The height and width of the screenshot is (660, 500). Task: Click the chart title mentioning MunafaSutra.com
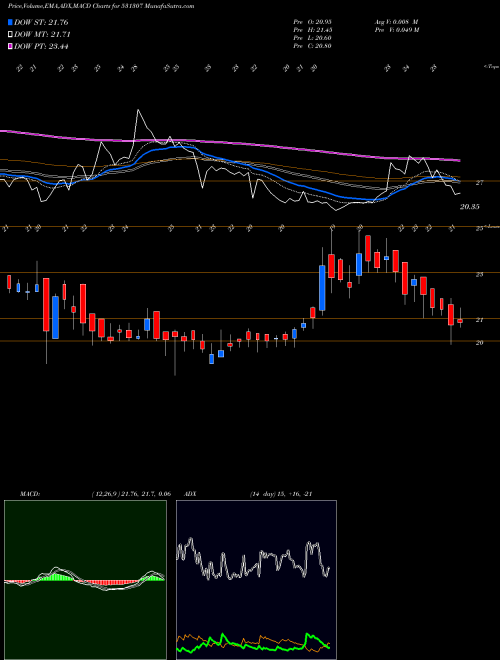point(101,7)
